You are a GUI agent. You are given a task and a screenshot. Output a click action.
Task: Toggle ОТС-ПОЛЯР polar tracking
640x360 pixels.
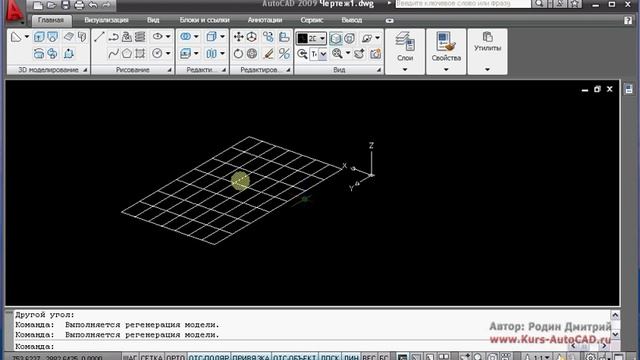pos(208,357)
